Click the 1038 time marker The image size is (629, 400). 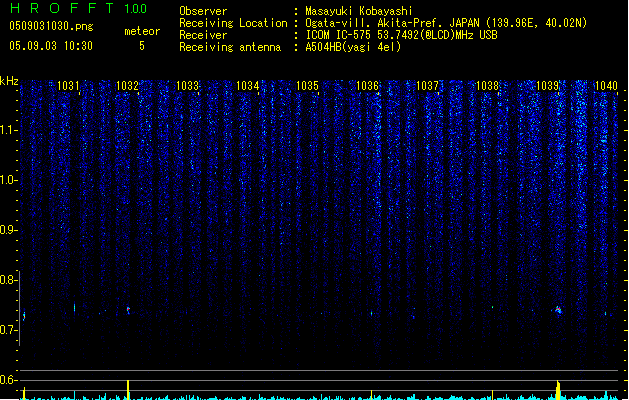pos(487,86)
